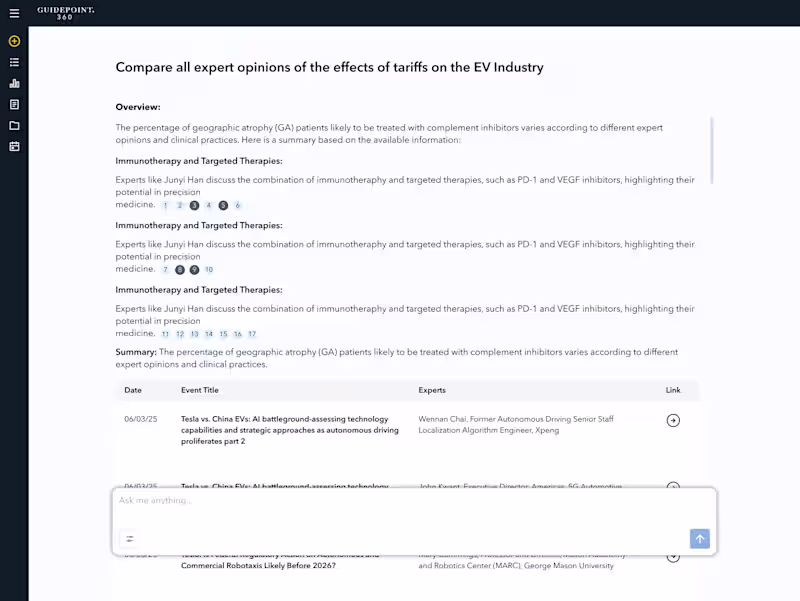
Task: Click the Guidepoint 360 logo
Action: point(66,12)
